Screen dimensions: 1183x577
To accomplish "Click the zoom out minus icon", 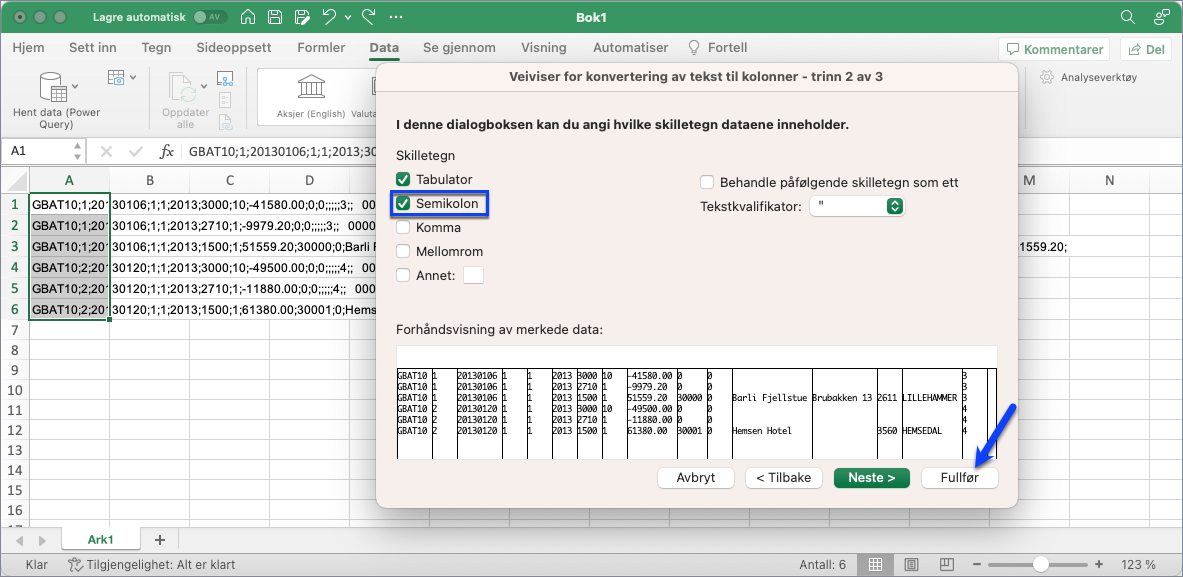I will point(976,564).
